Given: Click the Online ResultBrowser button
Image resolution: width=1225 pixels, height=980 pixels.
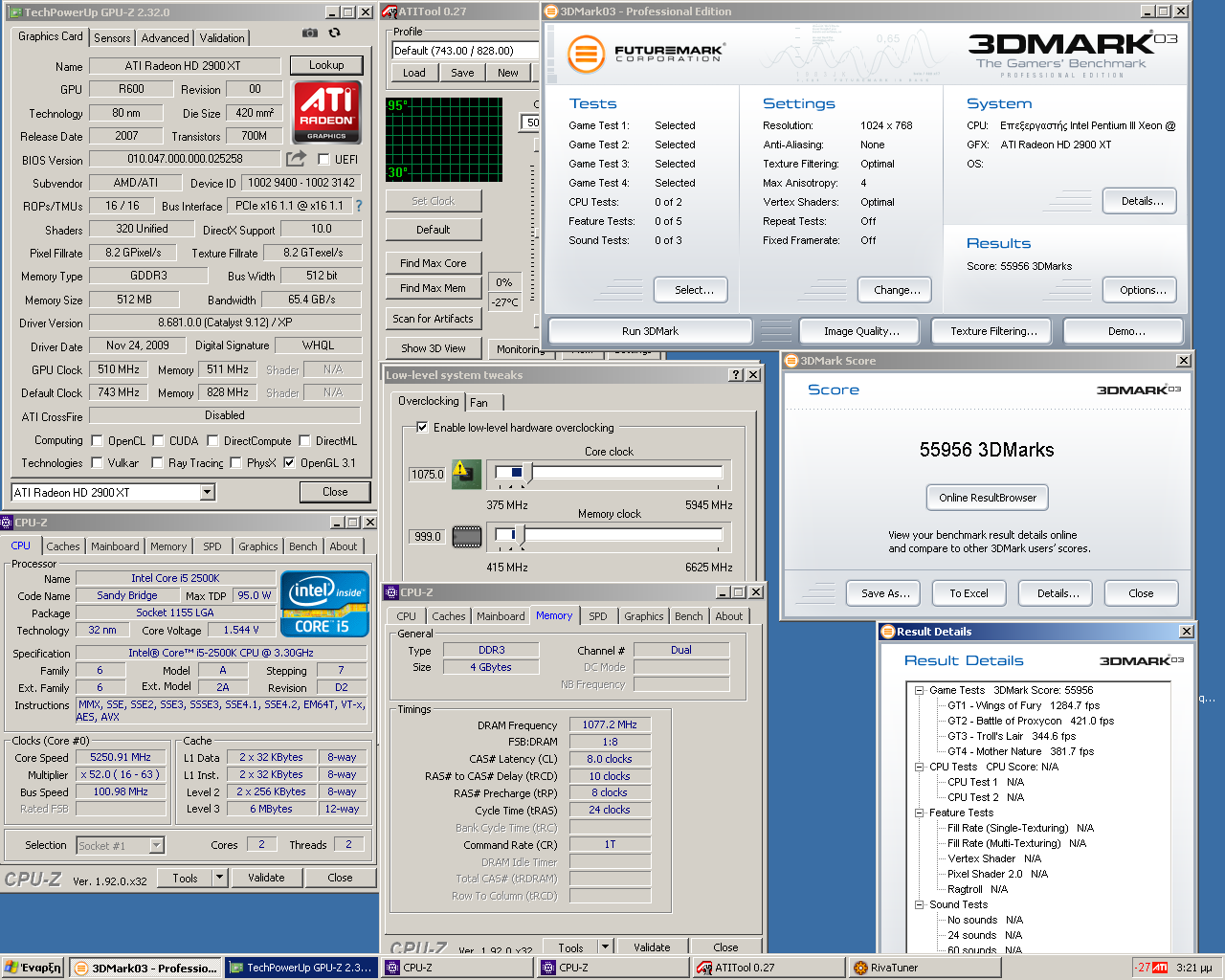Looking at the screenshot, I should (x=988, y=498).
